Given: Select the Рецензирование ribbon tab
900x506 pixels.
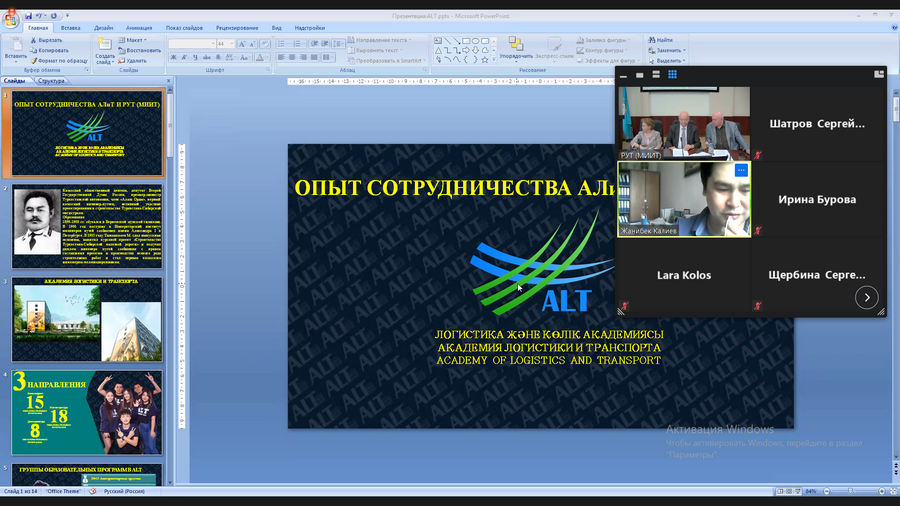Looking at the screenshot, I should coord(237,28).
